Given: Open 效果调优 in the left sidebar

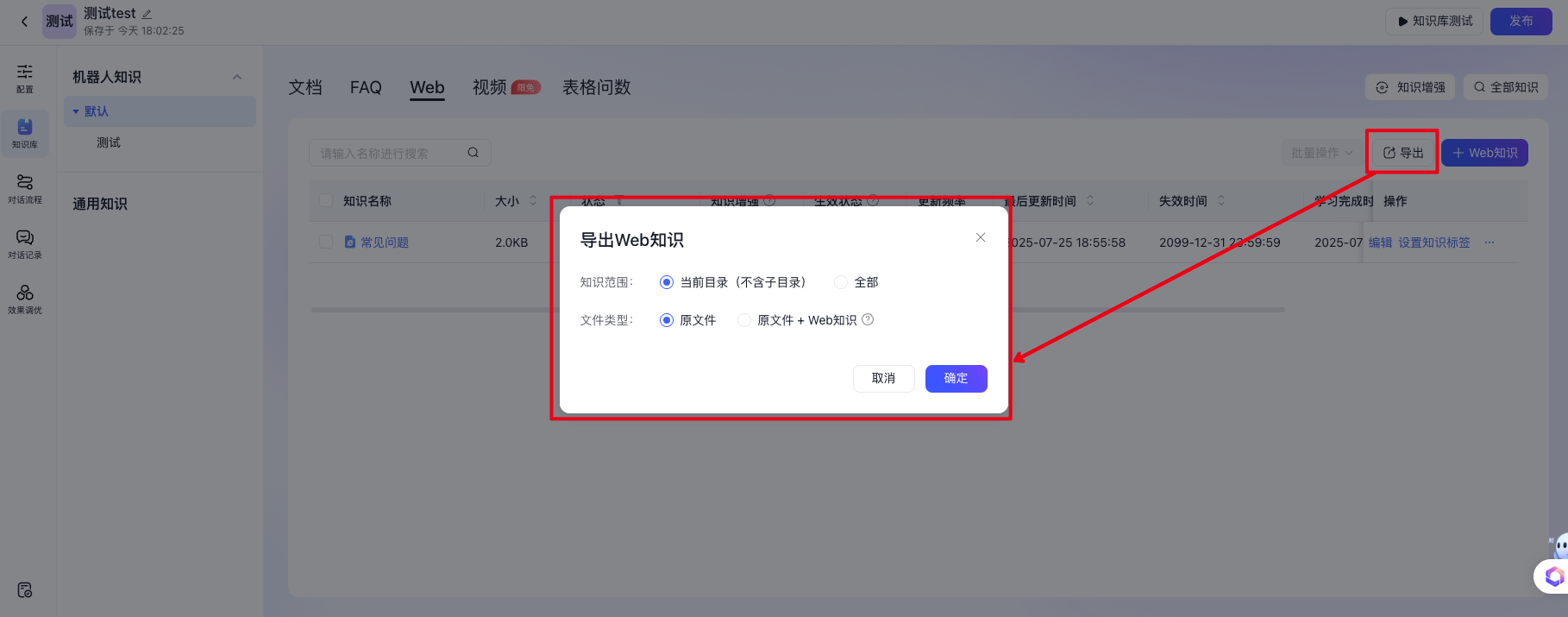Looking at the screenshot, I should [25, 299].
